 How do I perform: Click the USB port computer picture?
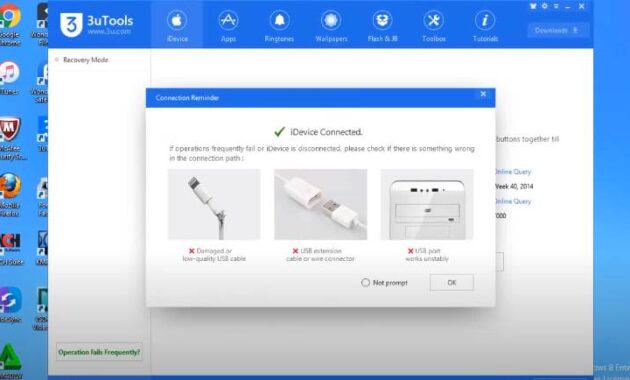[427, 204]
